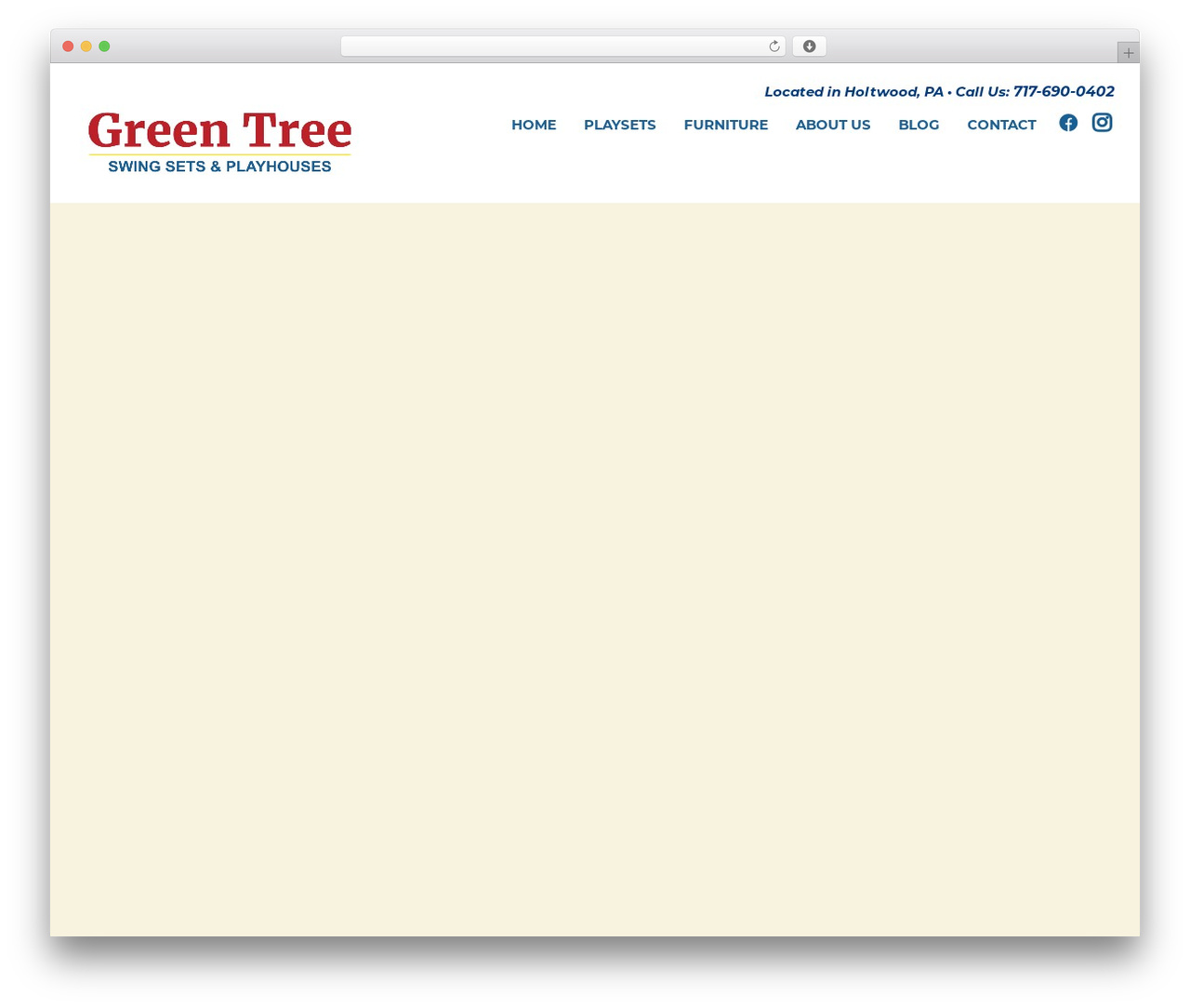Image resolution: width=1190 pixels, height=1008 pixels.
Task: Close the window with the red button
Action: click(68, 46)
